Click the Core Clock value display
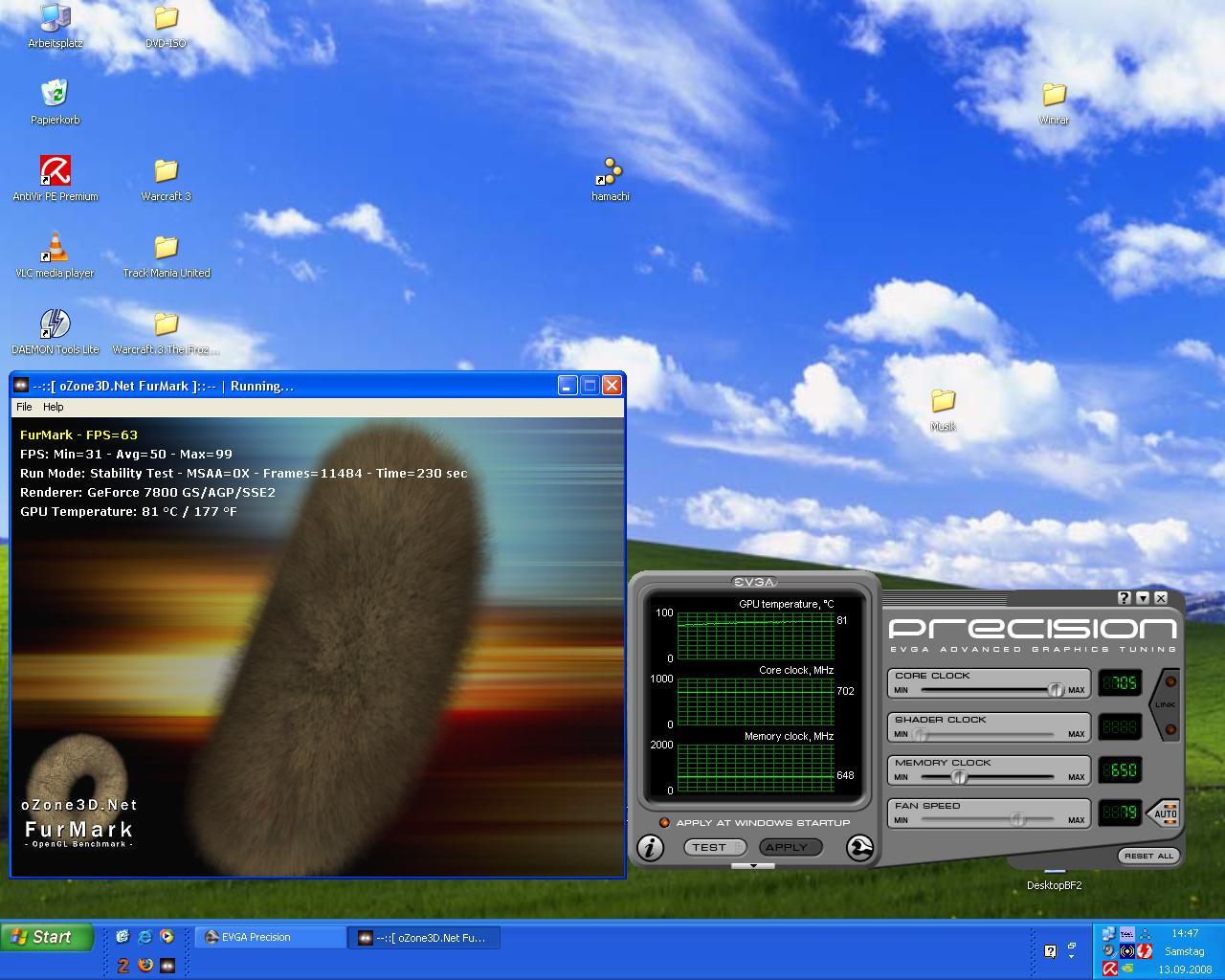This screenshot has height=980, width=1225. [1120, 682]
